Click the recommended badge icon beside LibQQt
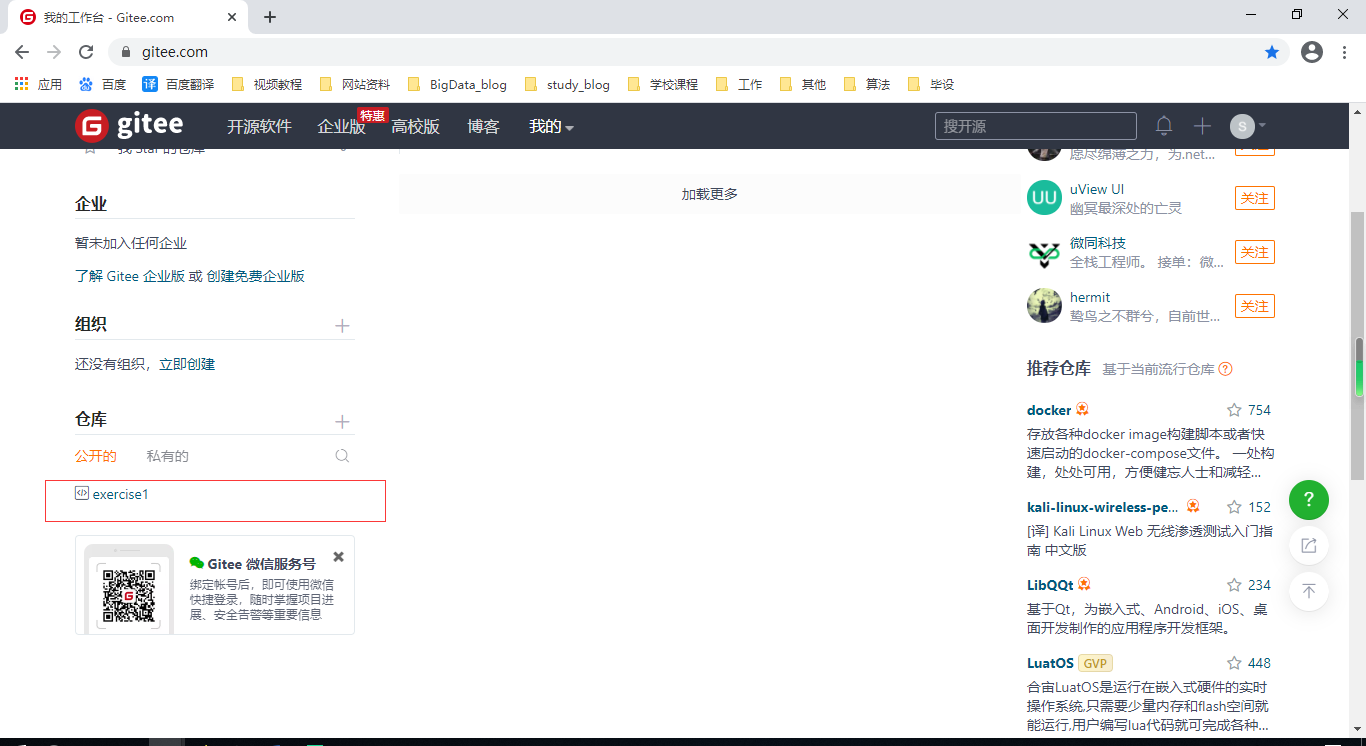This screenshot has height=746, width=1366. 1084,584
